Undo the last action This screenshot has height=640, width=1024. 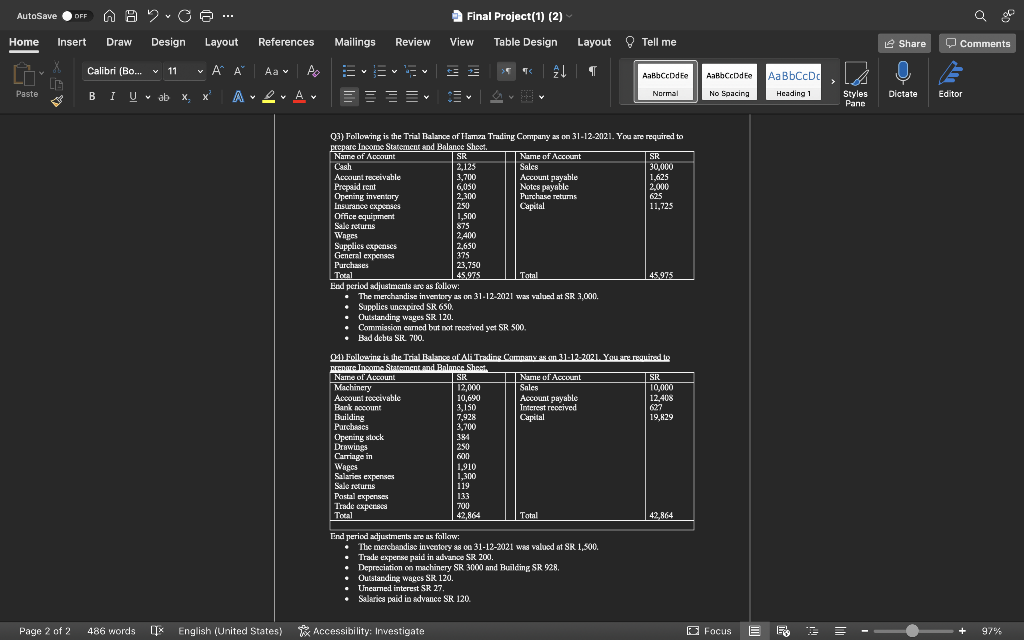point(153,16)
